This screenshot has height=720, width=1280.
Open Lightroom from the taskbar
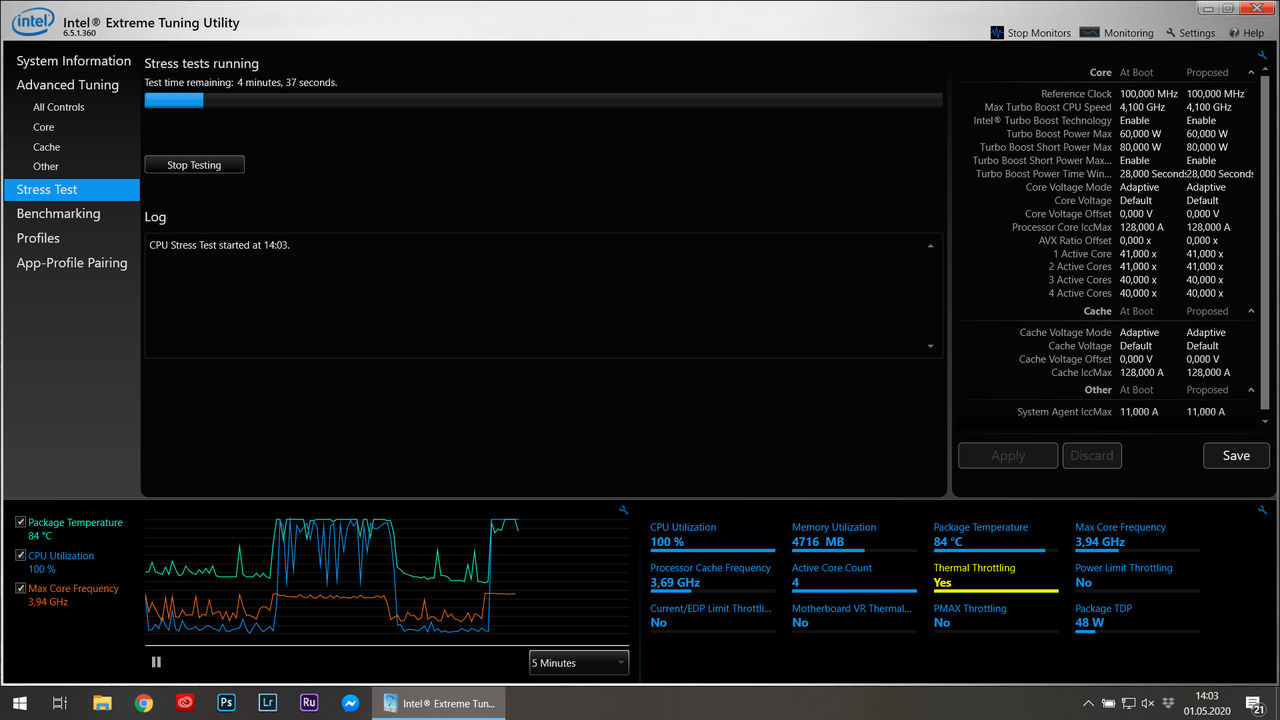pyautogui.click(x=267, y=702)
